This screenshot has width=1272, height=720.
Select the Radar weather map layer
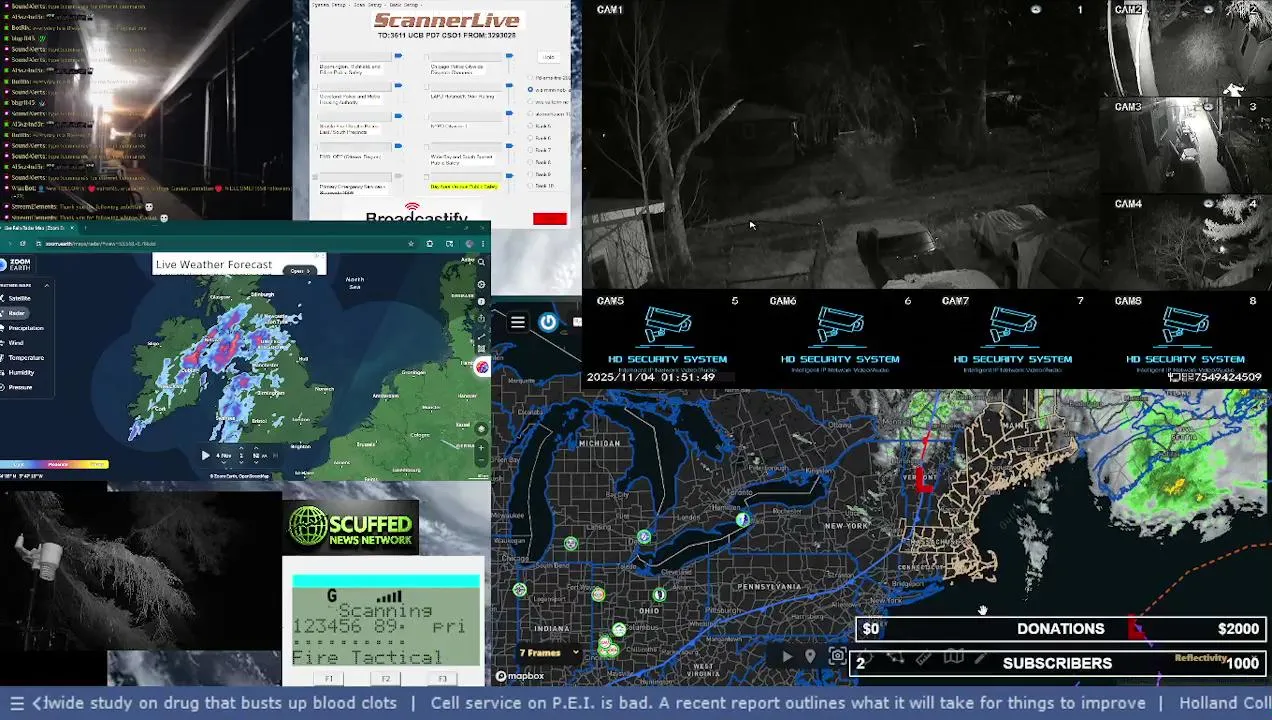tap(14, 313)
